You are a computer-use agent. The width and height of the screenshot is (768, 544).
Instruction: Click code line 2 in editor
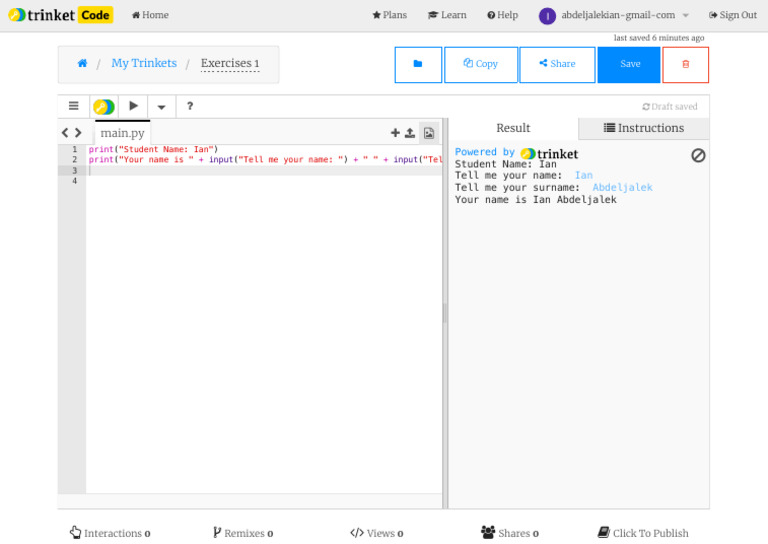[264, 160]
